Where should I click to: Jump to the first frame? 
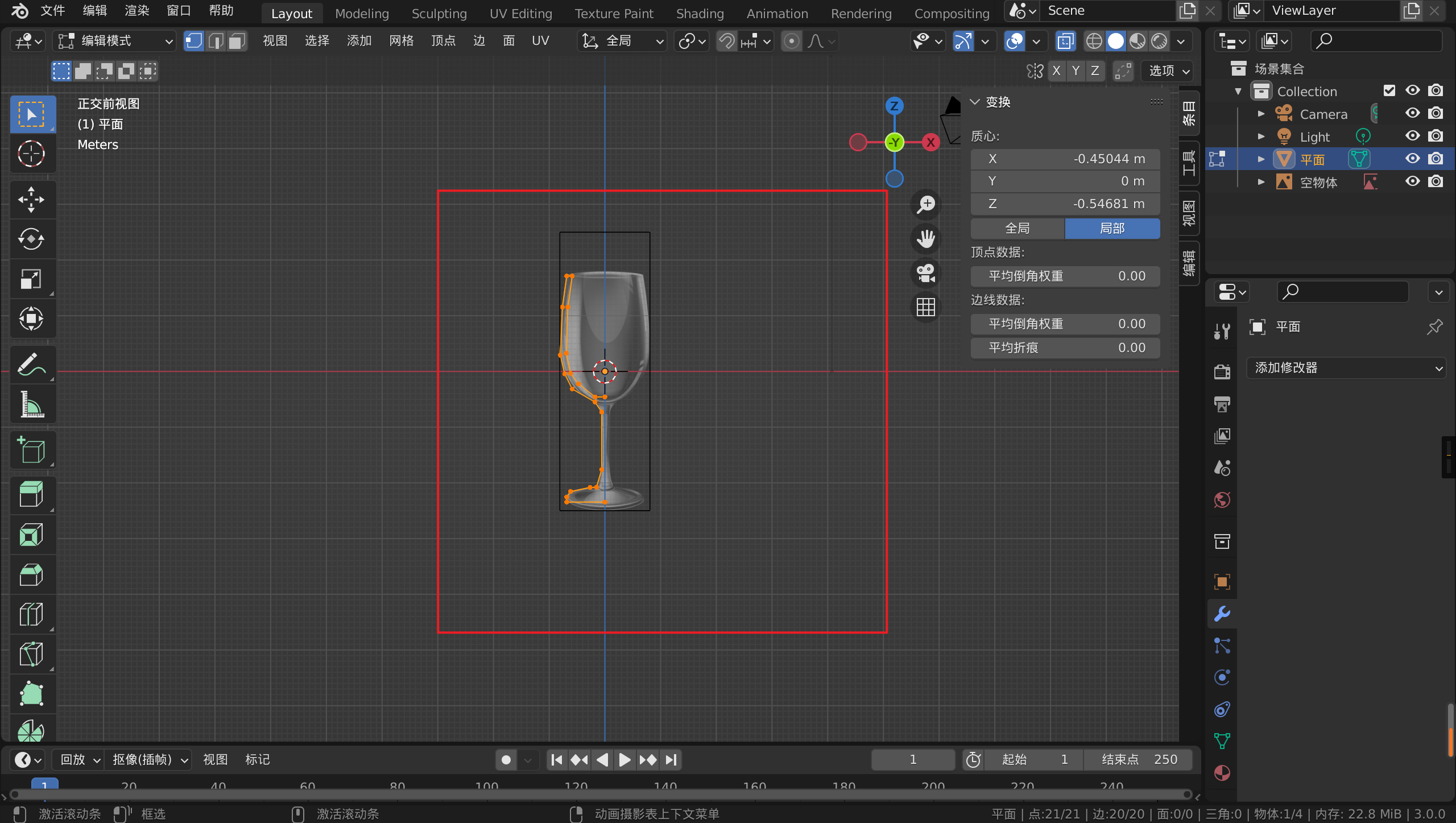pyautogui.click(x=557, y=759)
